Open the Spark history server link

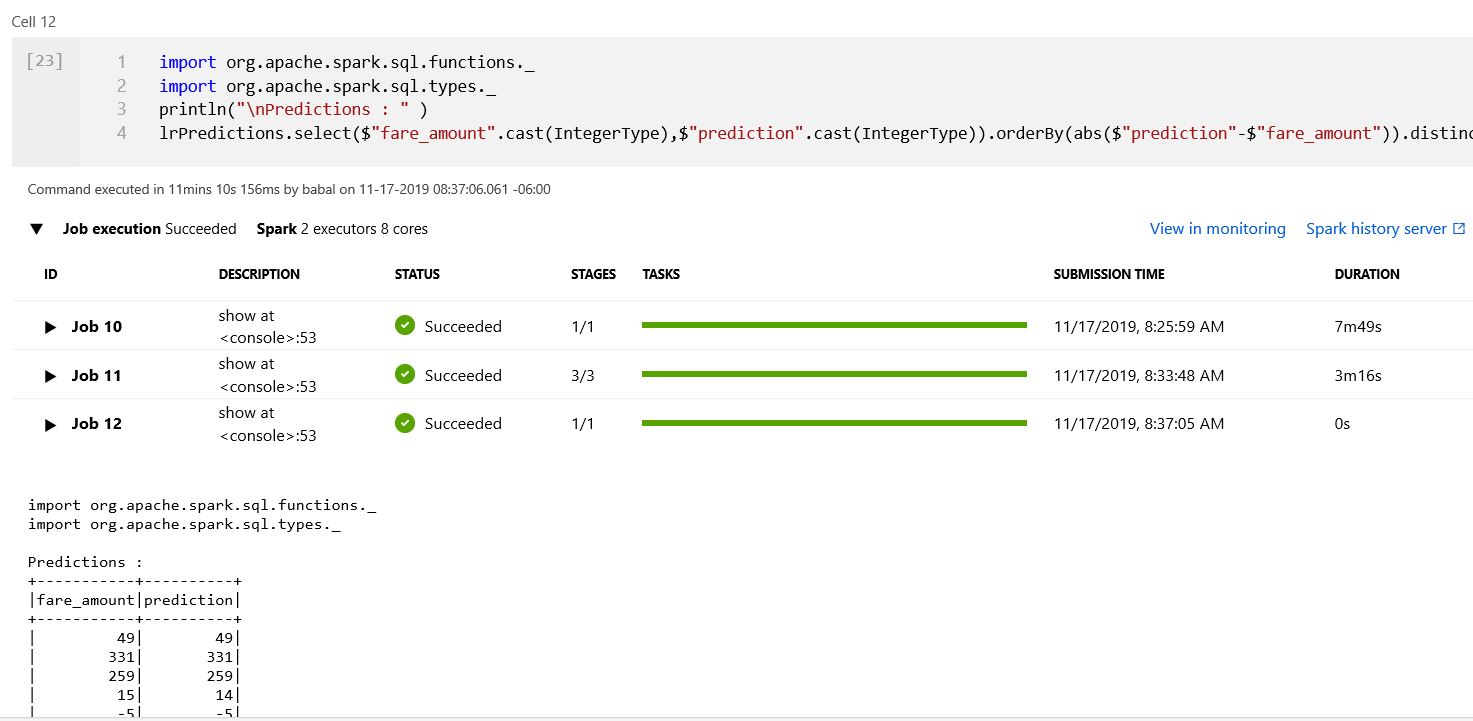pos(1376,229)
